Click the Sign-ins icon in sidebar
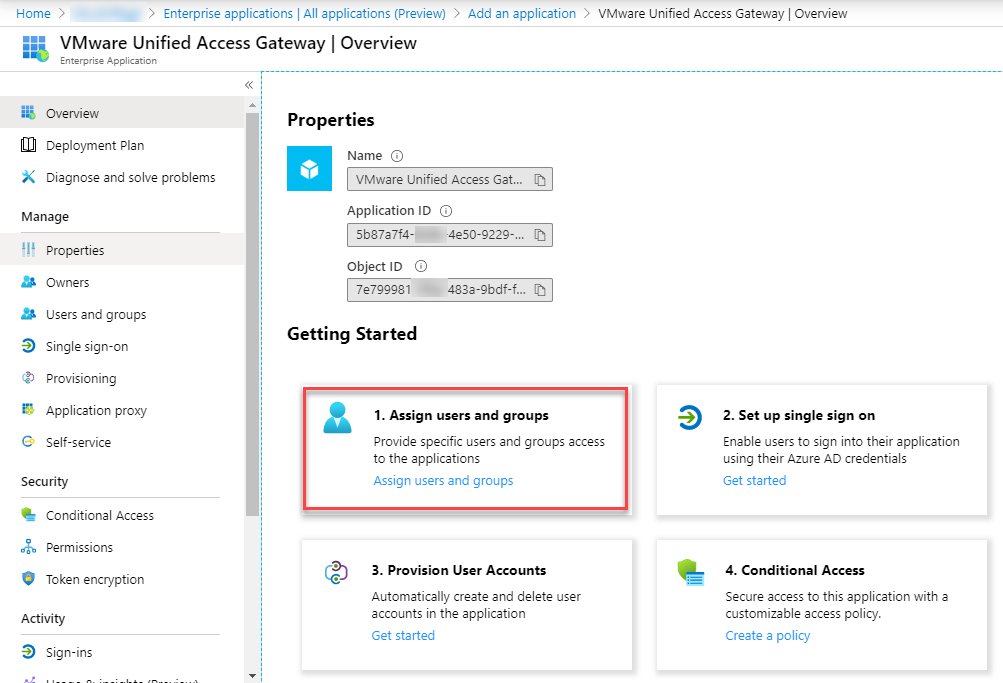Viewport: 1003px width, 683px height. coord(28,651)
